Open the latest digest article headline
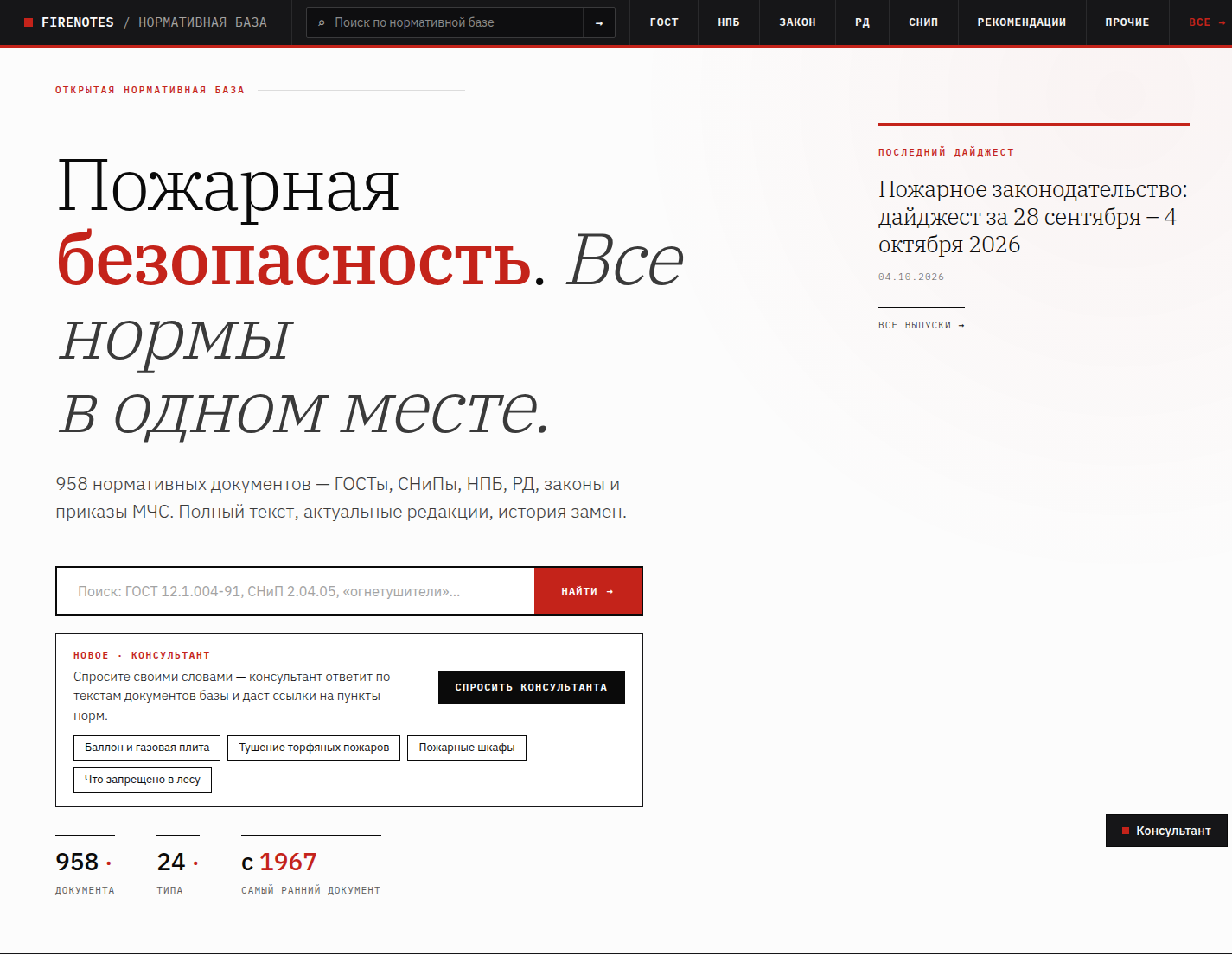 click(x=1033, y=217)
